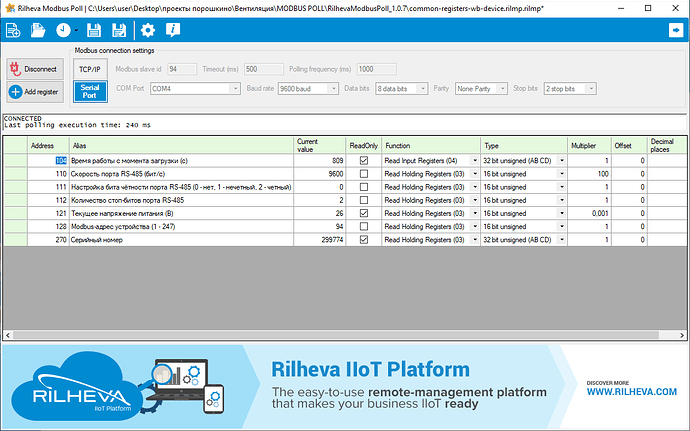Viewport: 690px width, 431px height.
Task: Open a project with the folder icon
Action: pos(38,30)
